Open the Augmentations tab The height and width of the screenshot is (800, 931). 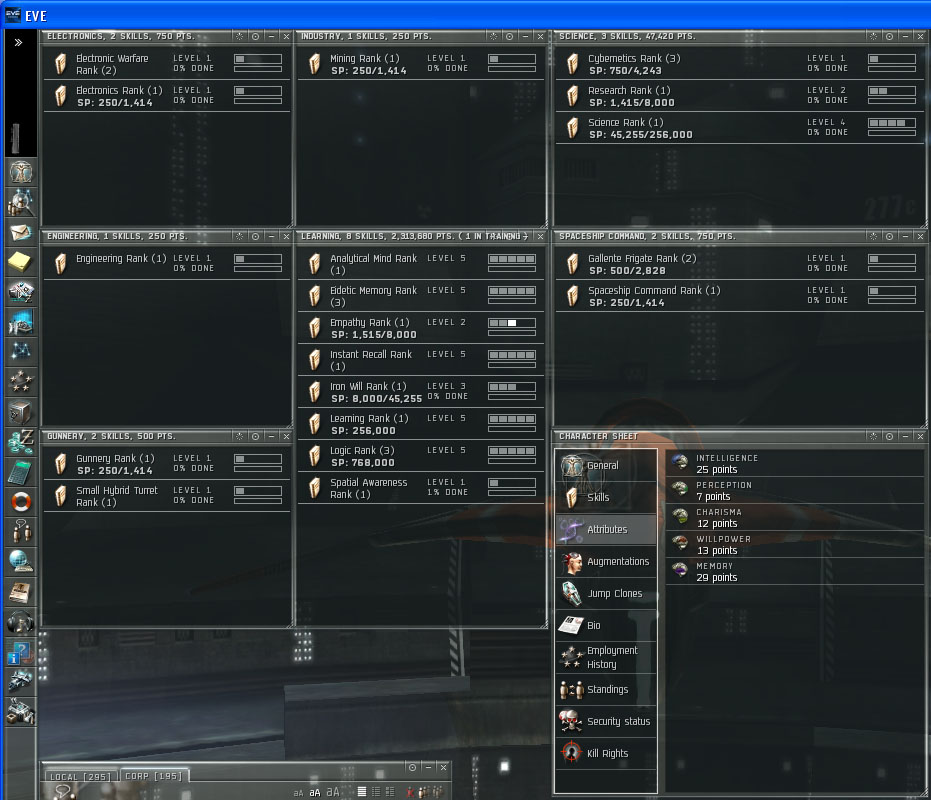coord(606,562)
